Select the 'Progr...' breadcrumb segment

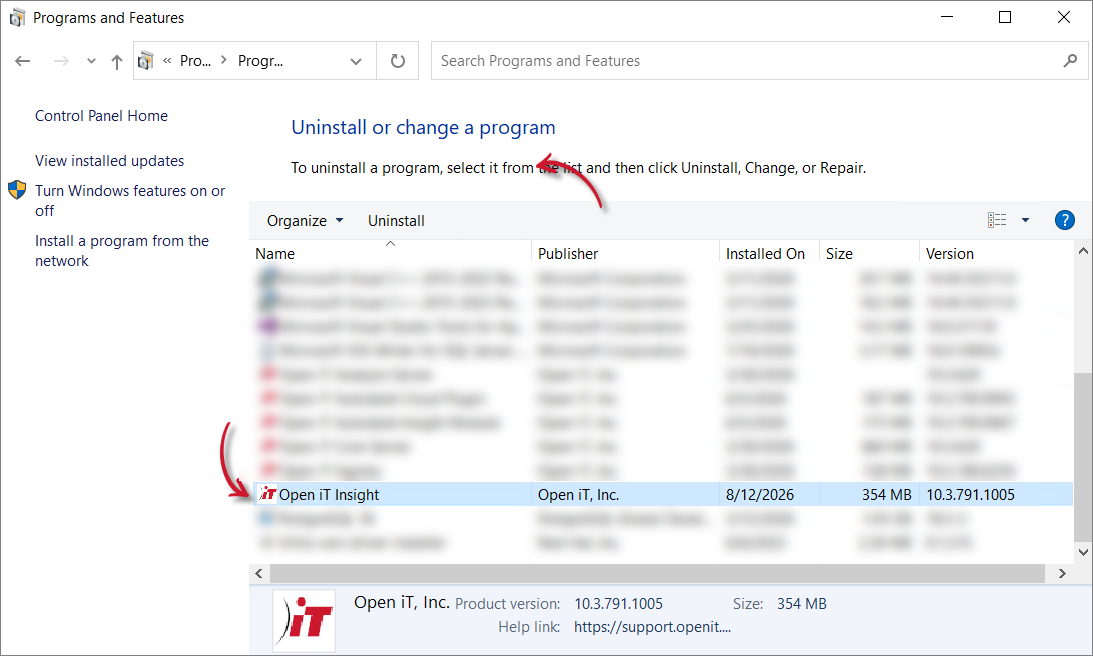pos(260,61)
